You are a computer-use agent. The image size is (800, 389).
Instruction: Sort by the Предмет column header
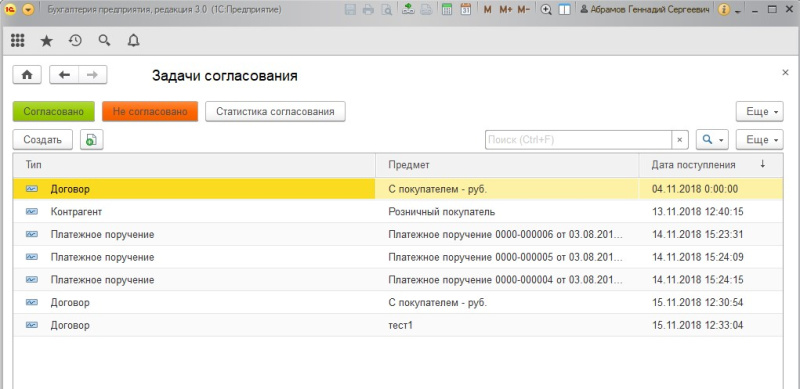point(507,165)
